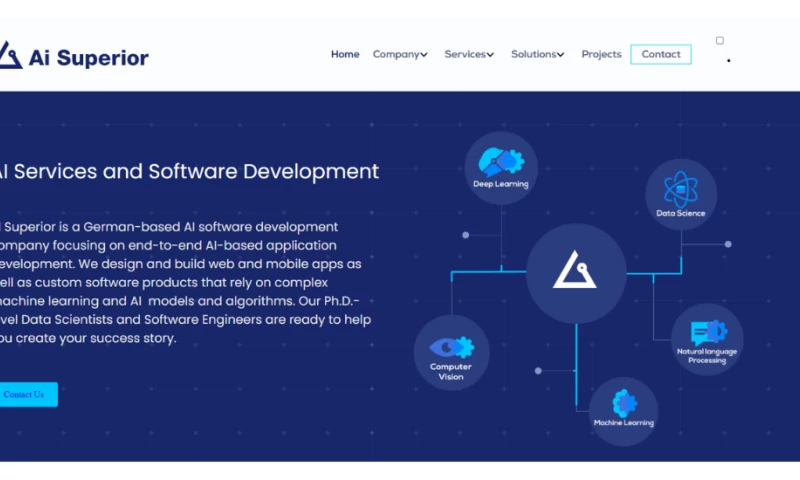Click the small black dot below the header checkbox
The height and width of the screenshot is (480, 800).
[728, 61]
